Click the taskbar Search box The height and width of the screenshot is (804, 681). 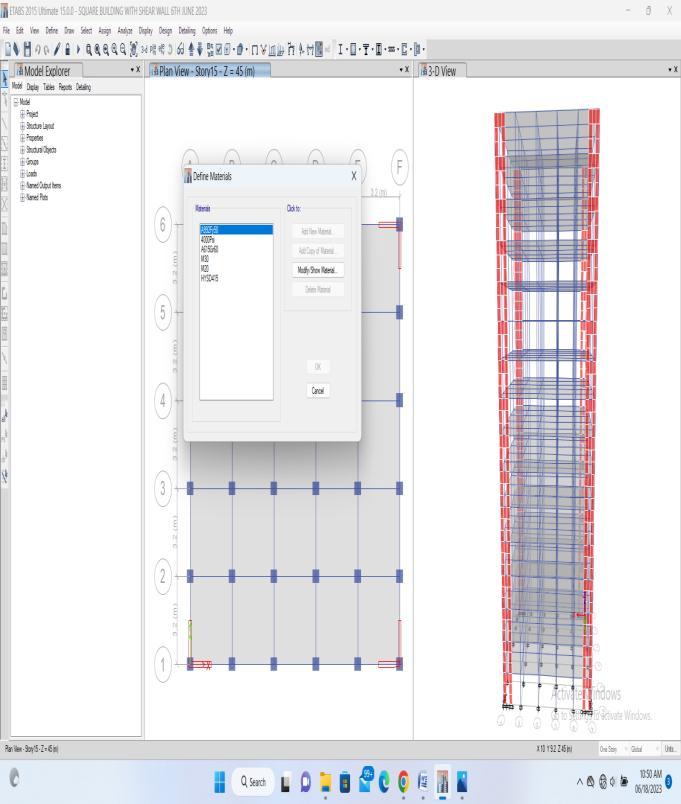253,781
